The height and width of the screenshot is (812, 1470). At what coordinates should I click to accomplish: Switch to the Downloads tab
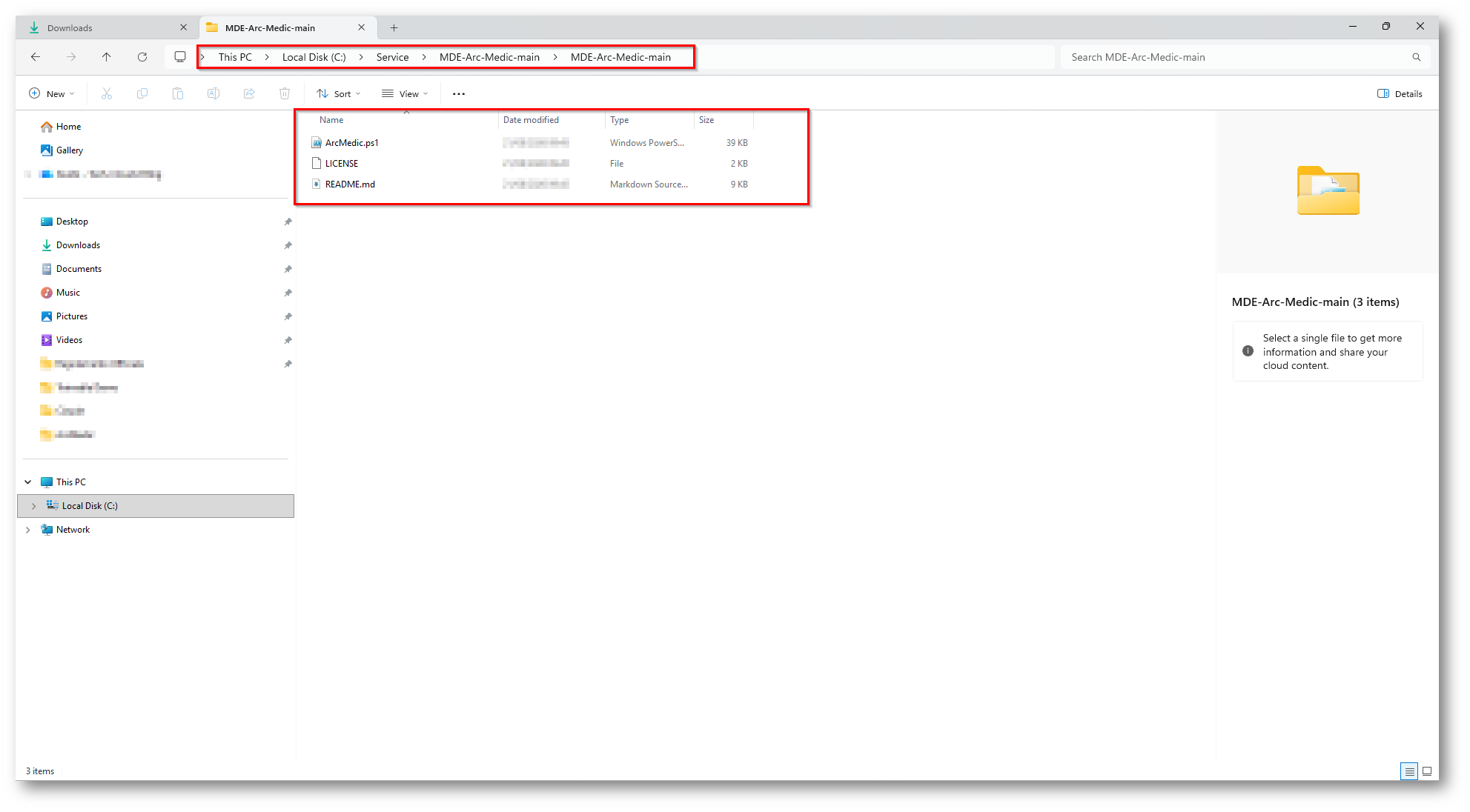pyautogui.click(x=107, y=27)
